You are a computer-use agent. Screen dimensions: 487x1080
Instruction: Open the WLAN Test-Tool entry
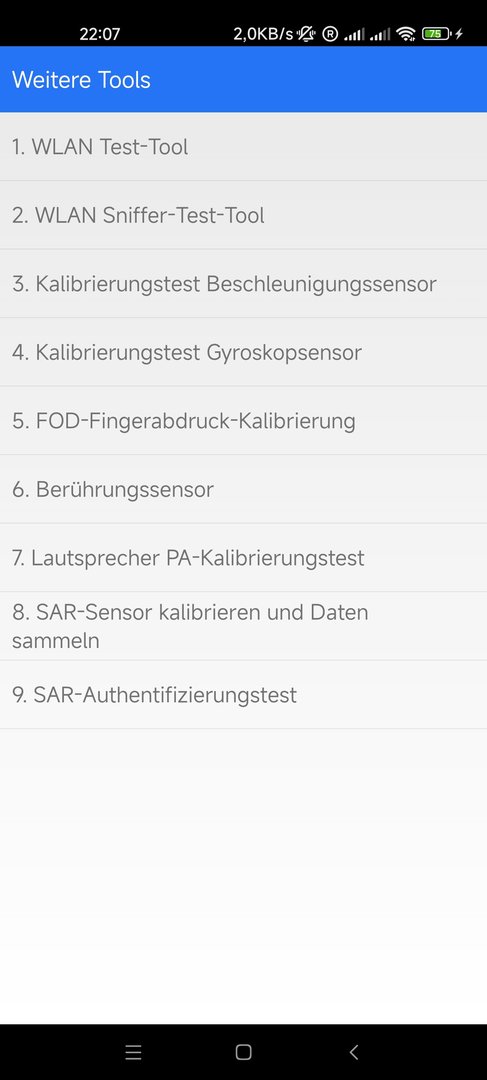pos(243,147)
